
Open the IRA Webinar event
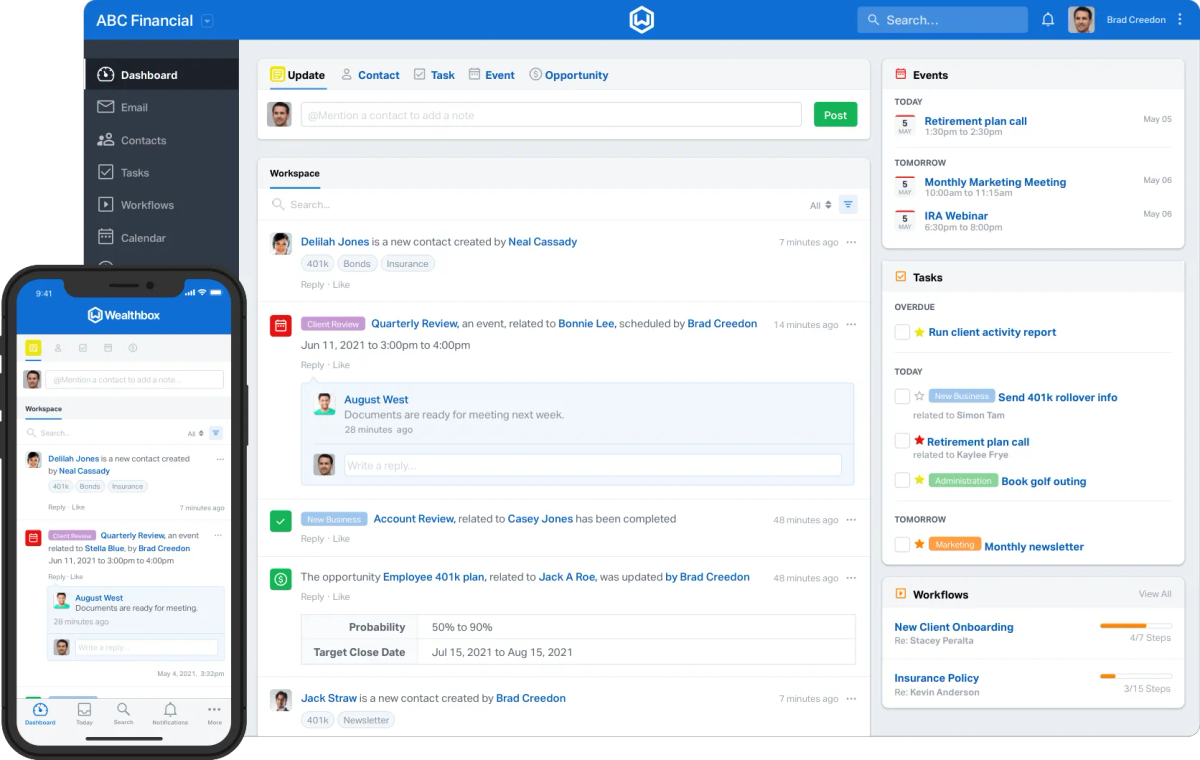[x=956, y=215]
